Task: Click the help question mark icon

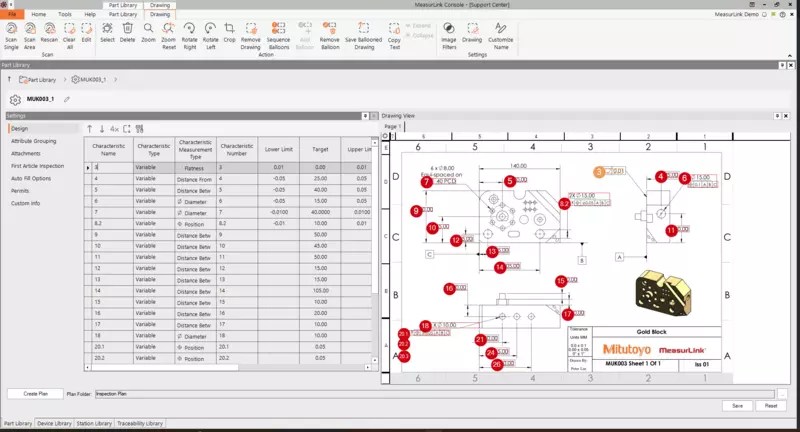Action: [x=783, y=14]
